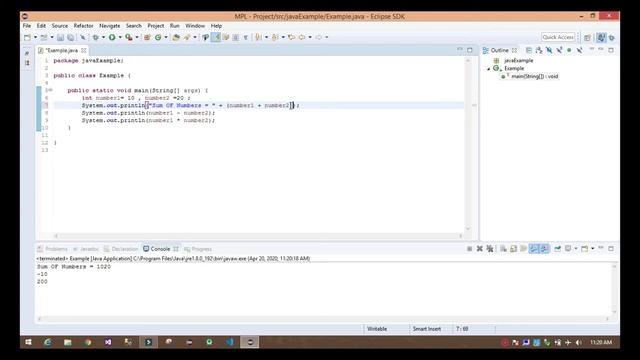This screenshot has height=360, width=640.
Task: Switch to the Declaration tab
Action: click(x=121, y=249)
